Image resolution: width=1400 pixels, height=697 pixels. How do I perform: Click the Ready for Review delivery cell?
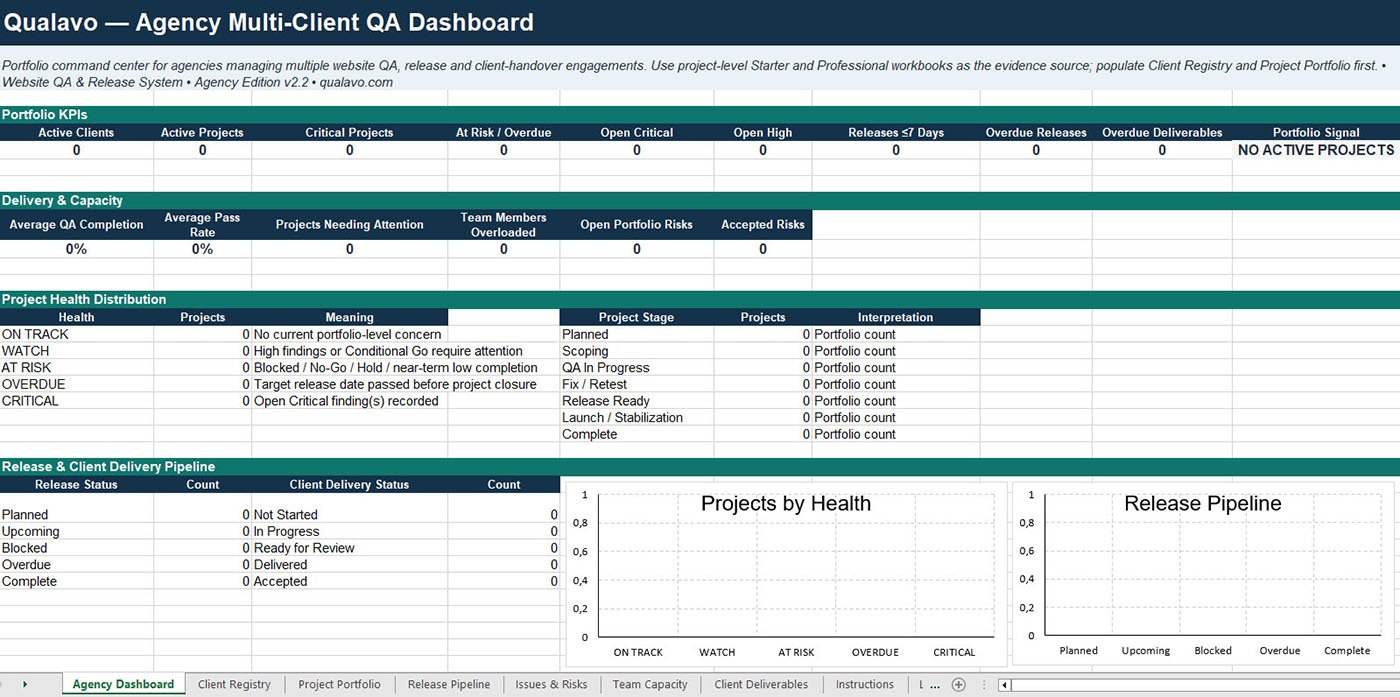pos(349,548)
